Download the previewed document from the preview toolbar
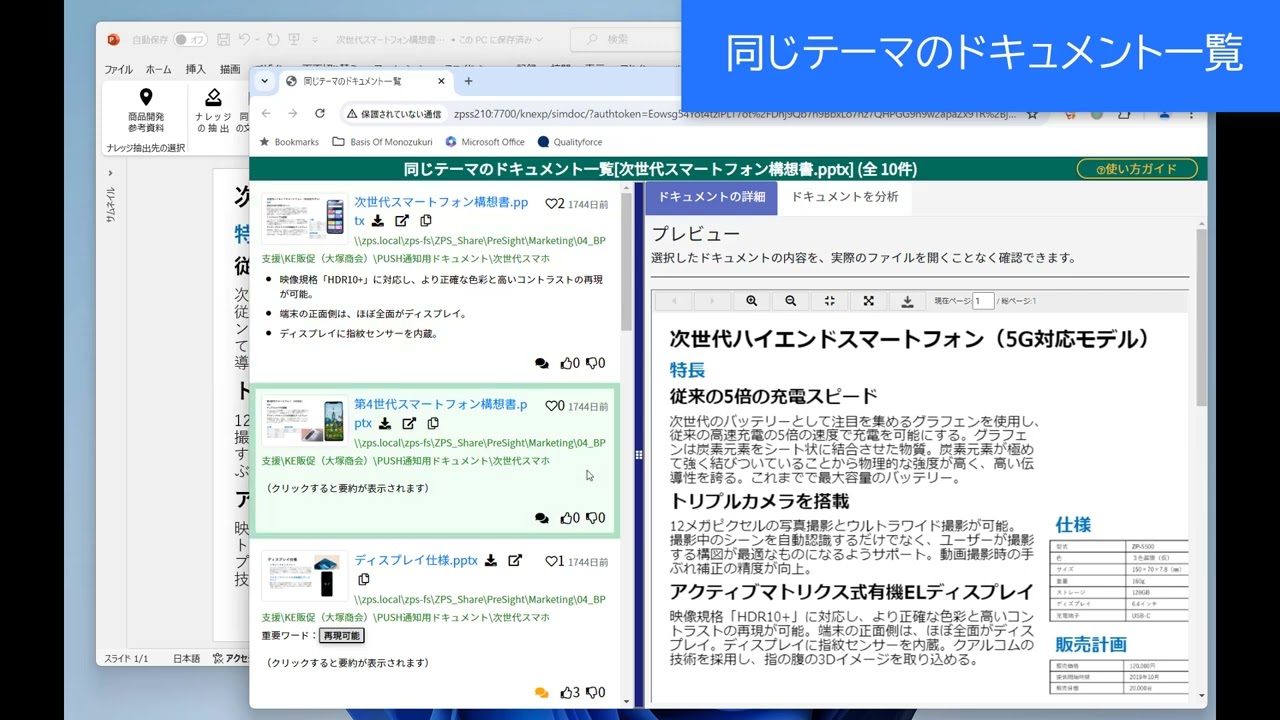Image resolution: width=1280 pixels, height=720 pixels. (907, 300)
